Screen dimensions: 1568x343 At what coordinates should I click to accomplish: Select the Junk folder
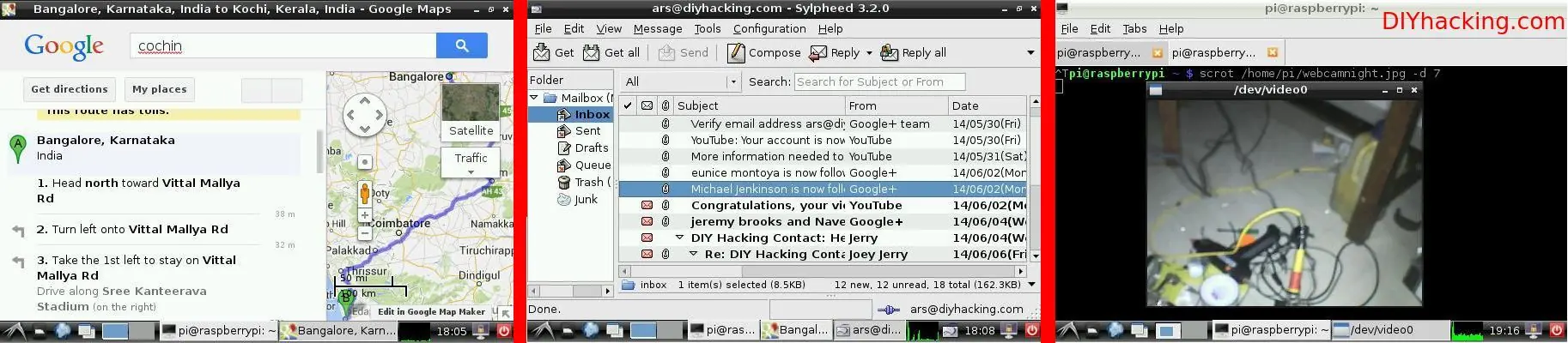coord(578,200)
